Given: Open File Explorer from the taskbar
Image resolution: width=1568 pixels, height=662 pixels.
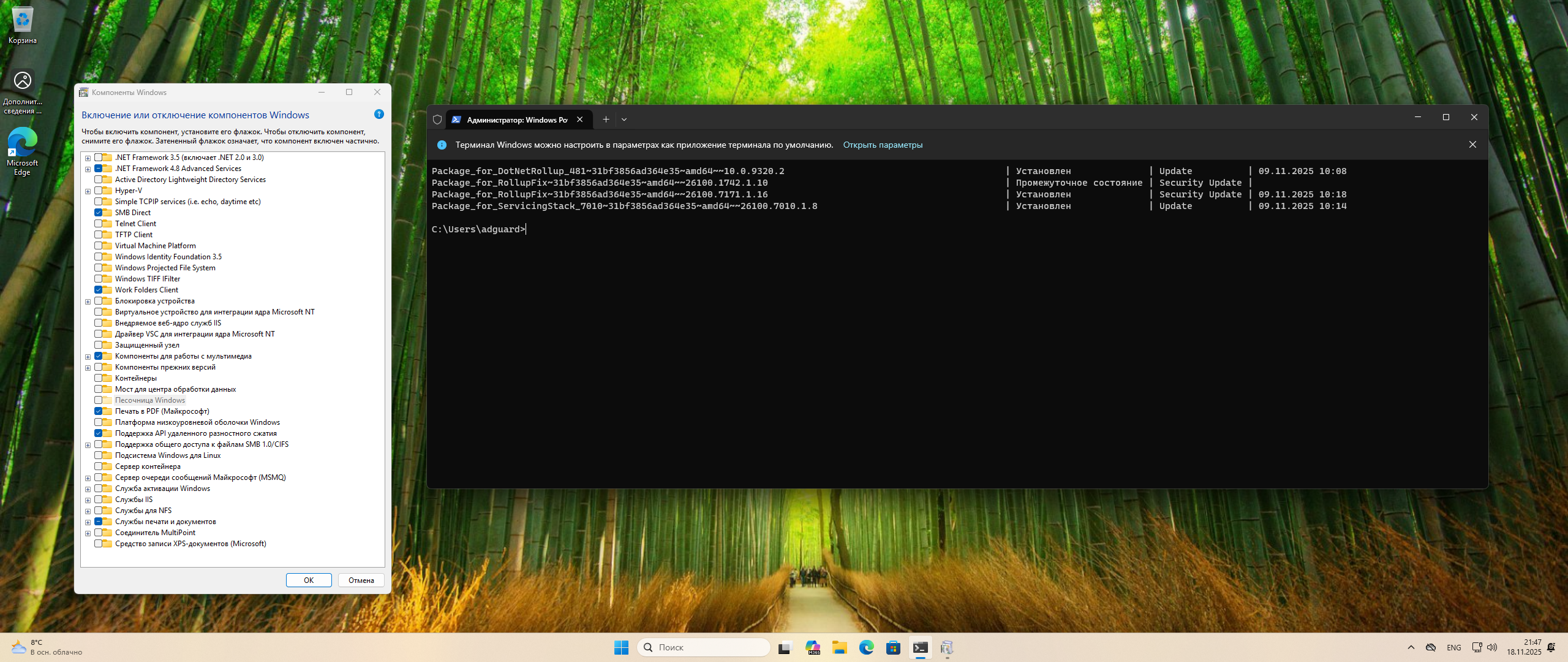Looking at the screenshot, I should point(839,647).
